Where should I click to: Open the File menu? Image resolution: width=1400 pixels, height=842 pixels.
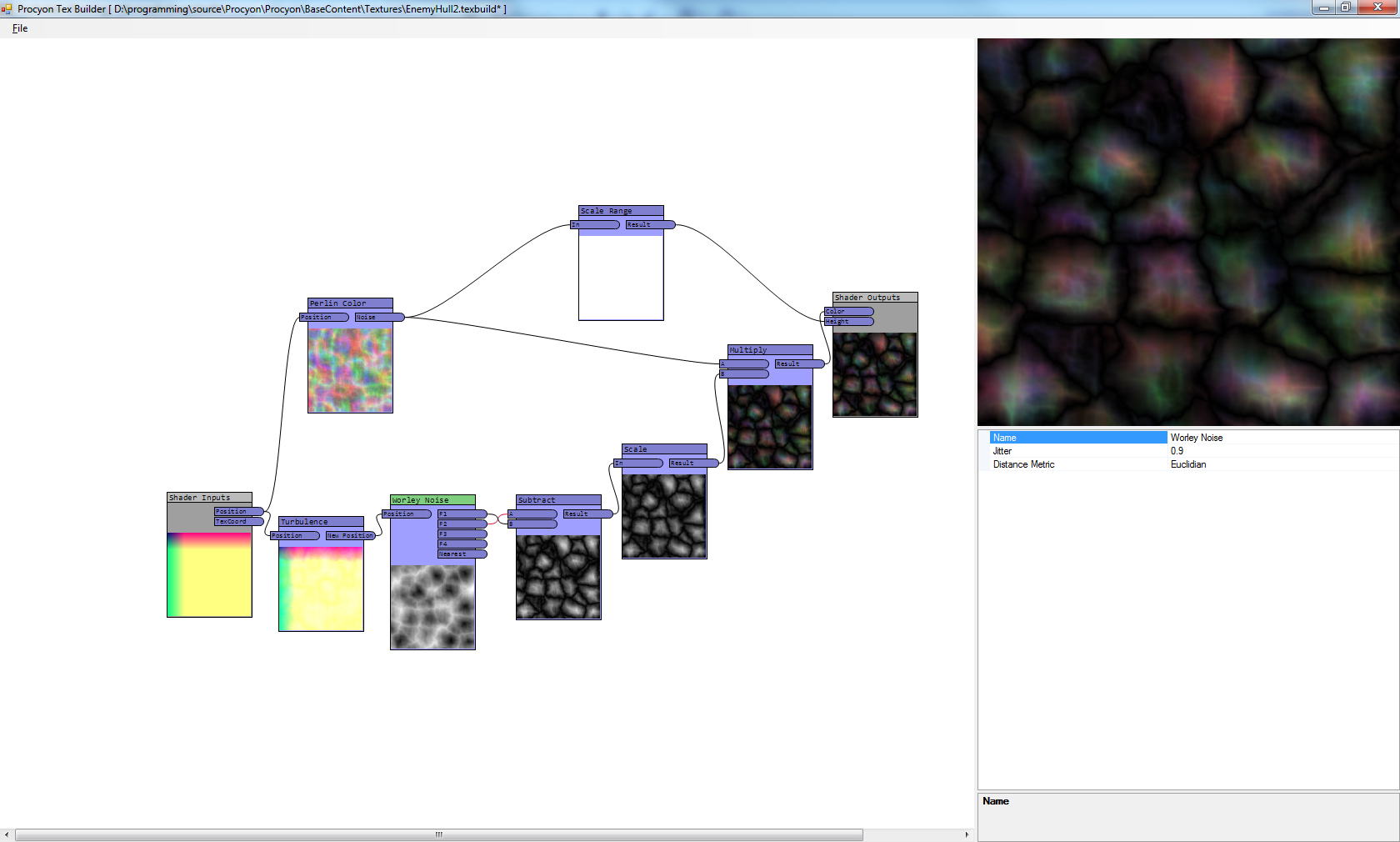(20, 28)
